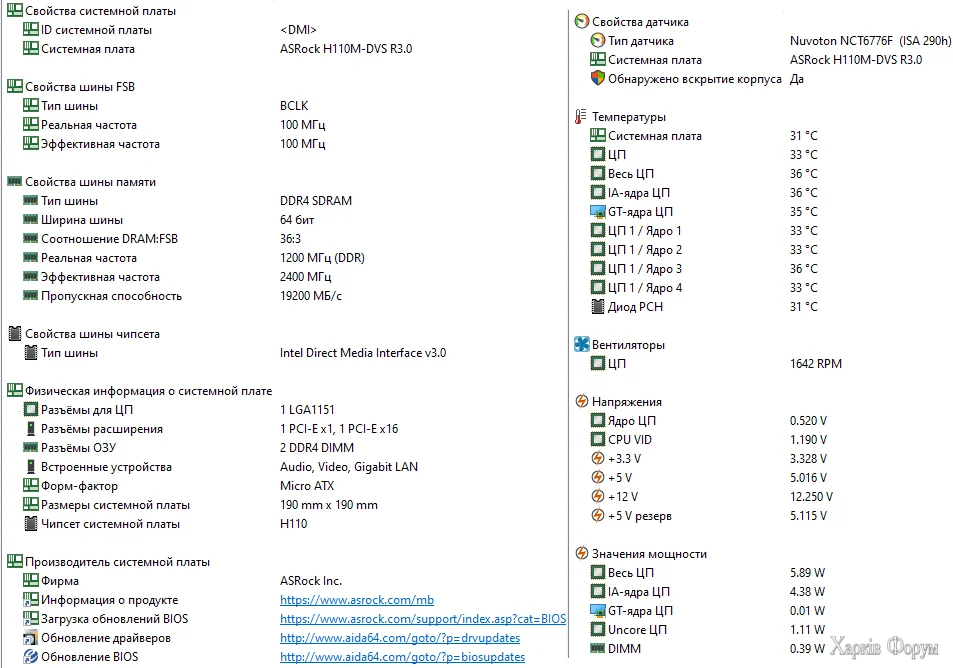Click the motherboard icon beside 'Свойства системной платы'

point(15,10)
